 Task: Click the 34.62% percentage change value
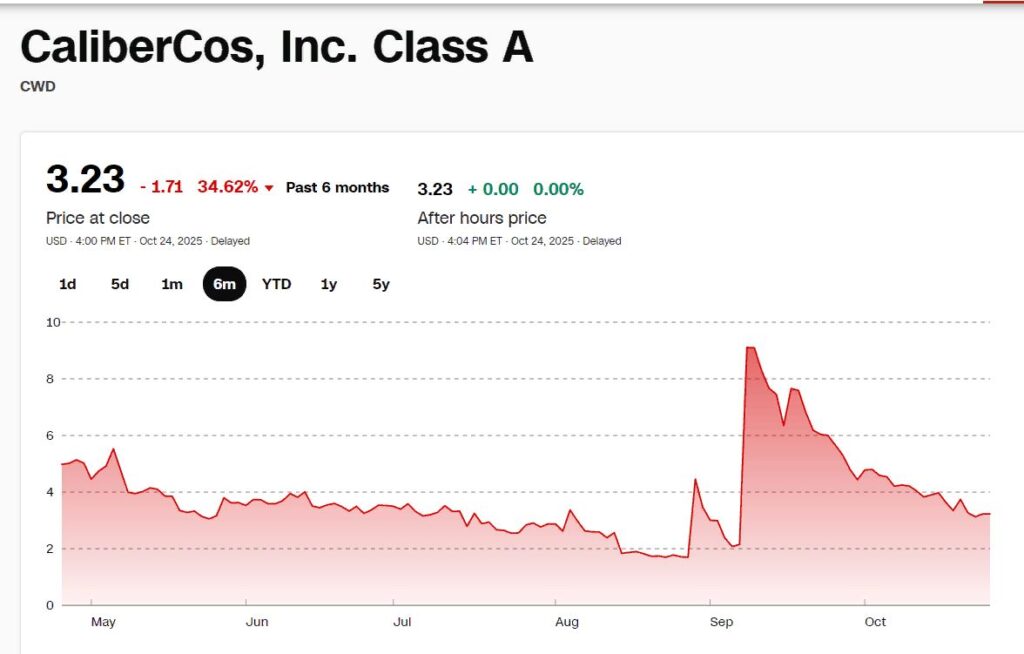(x=227, y=187)
